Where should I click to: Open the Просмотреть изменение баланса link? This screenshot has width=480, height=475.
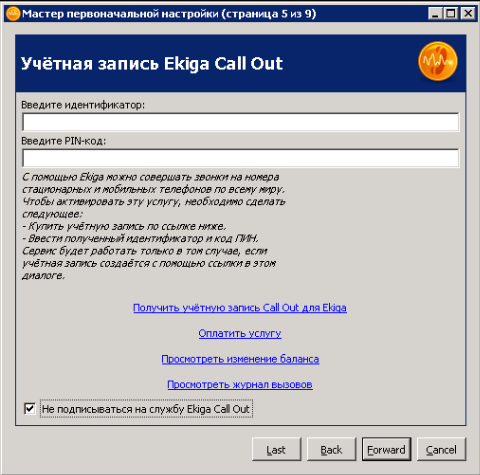click(x=240, y=359)
